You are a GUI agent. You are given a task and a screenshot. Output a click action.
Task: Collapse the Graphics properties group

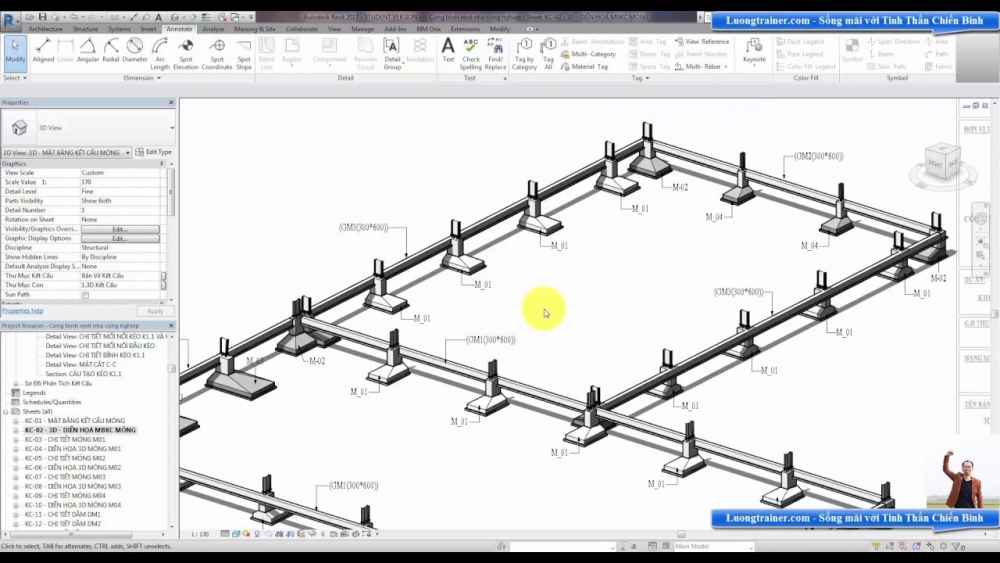click(x=161, y=164)
